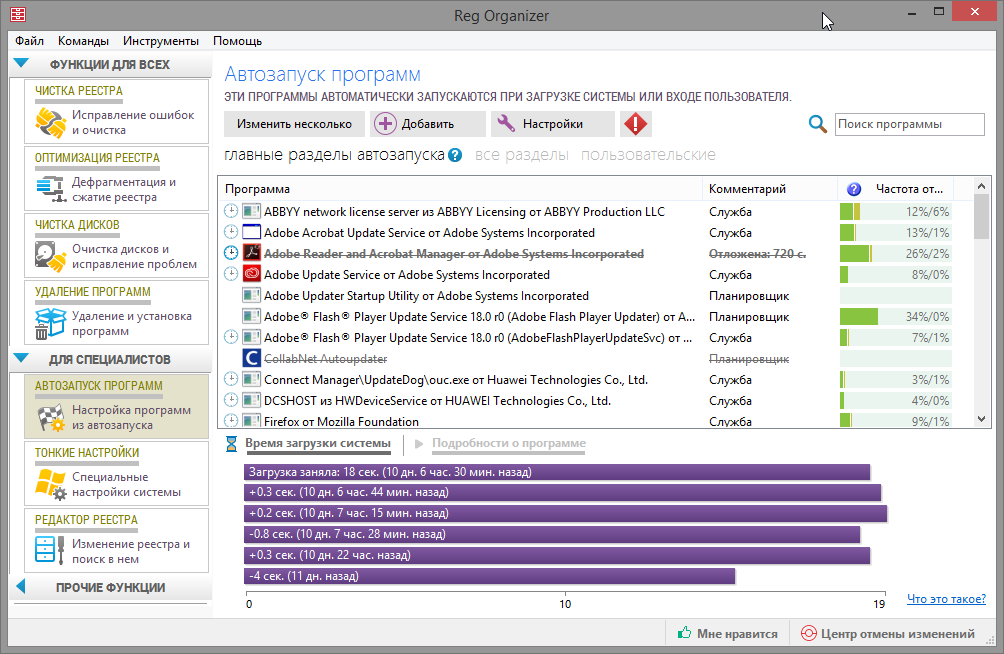Screen dimensions: 1004x654
Task: Click clock icon beside Adobe Update Service
Action: click(231, 275)
